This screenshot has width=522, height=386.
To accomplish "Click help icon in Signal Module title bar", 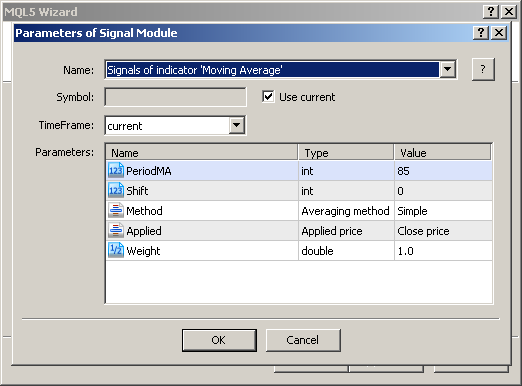I will pyautogui.click(x=481, y=33).
